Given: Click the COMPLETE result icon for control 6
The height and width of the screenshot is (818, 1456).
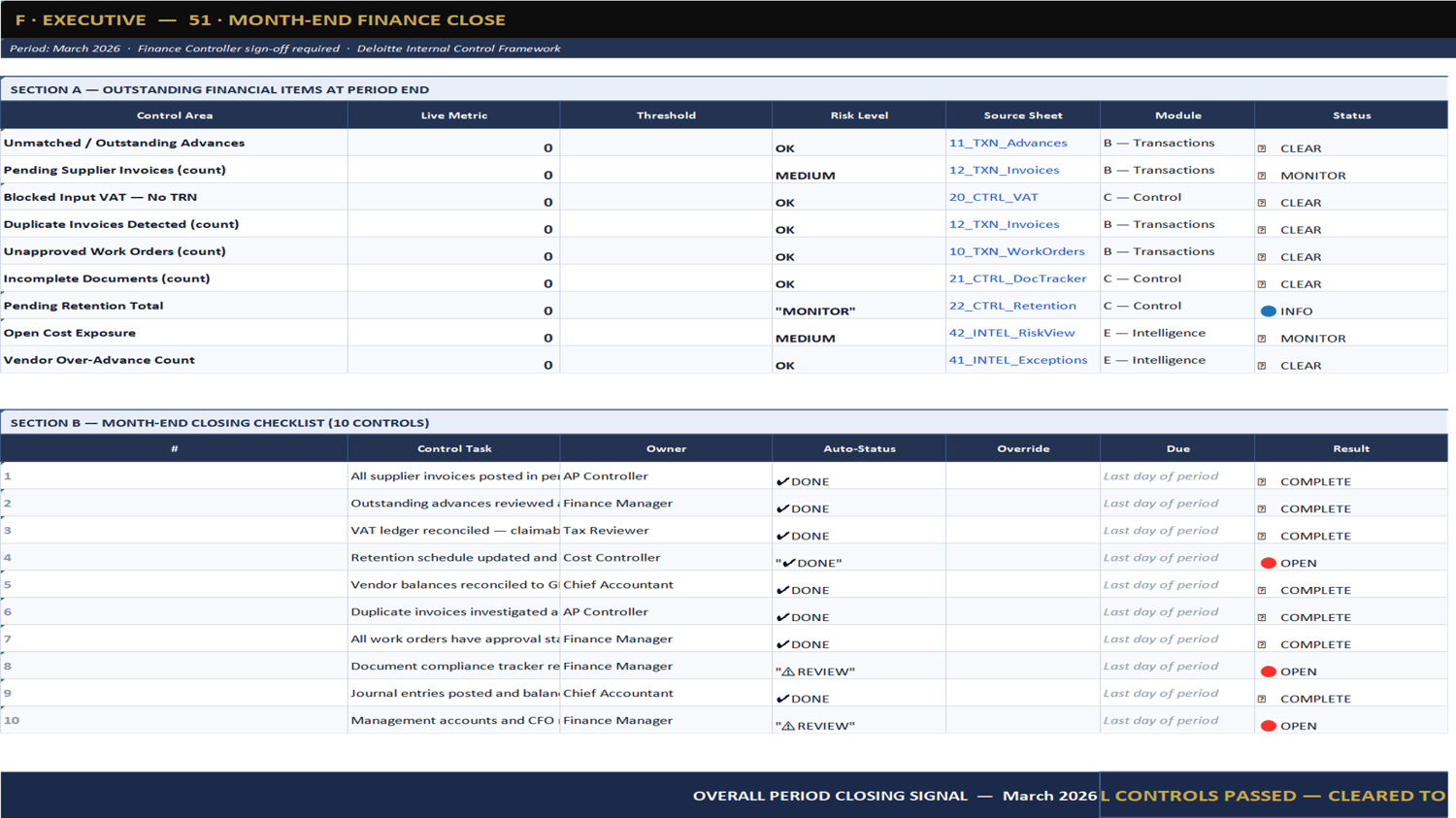Looking at the screenshot, I should pyautogui.click(x=1262, y=618).
